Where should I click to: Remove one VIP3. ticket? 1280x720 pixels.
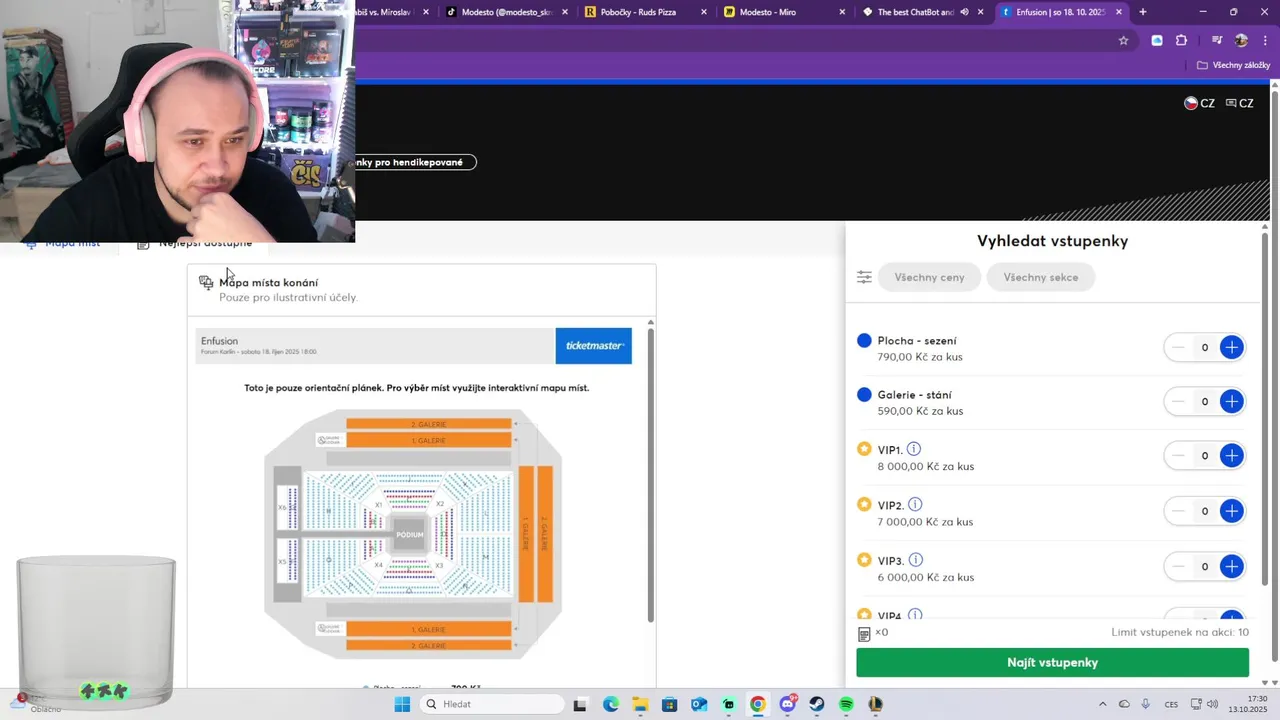(x=1178, y=566)
